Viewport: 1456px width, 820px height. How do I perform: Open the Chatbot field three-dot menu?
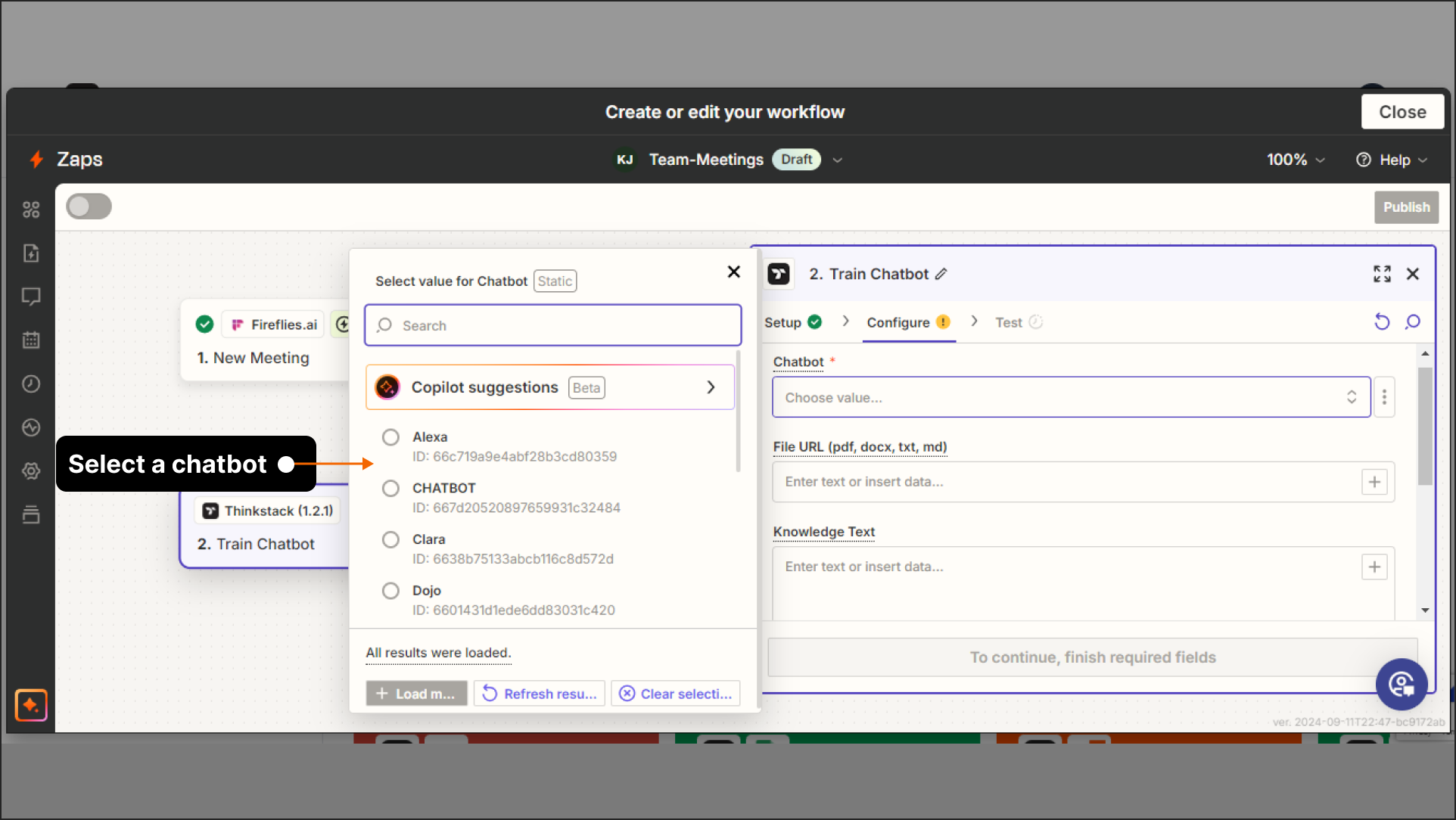pos(1384,397)
